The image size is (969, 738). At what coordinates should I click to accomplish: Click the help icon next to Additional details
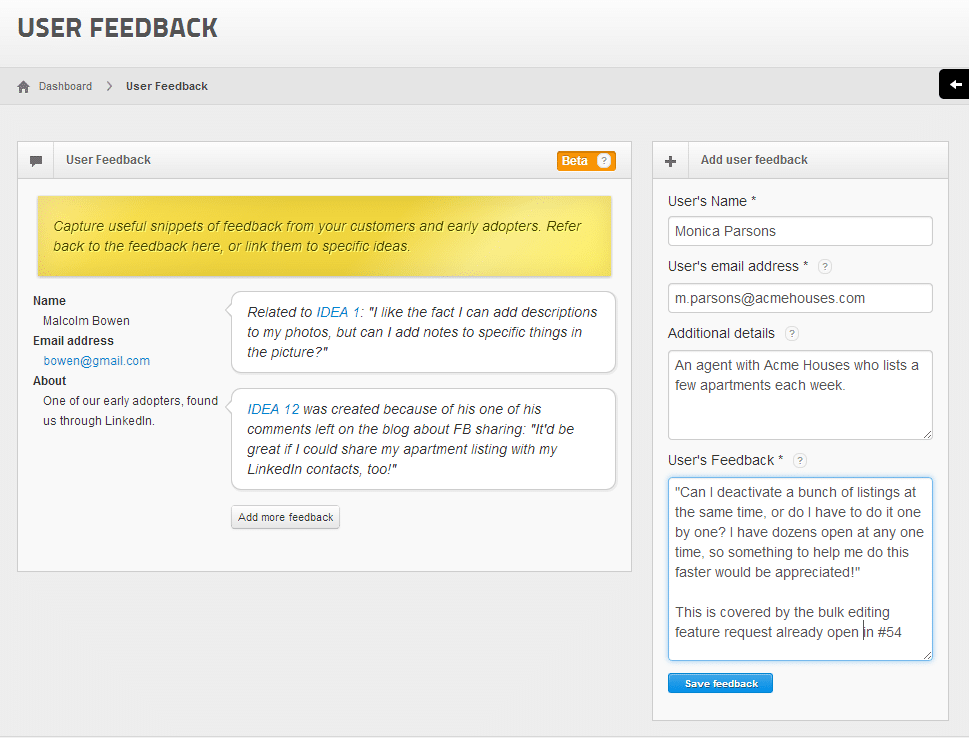791,333
